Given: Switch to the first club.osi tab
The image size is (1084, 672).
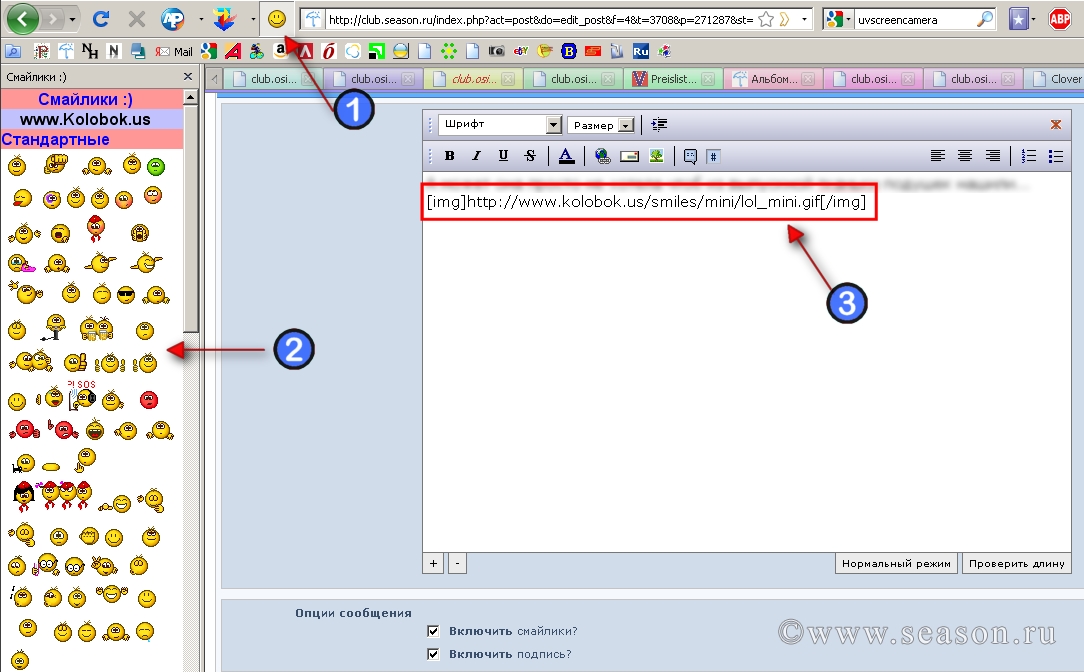Looking at the screenshot, I should tap(273, 79).
